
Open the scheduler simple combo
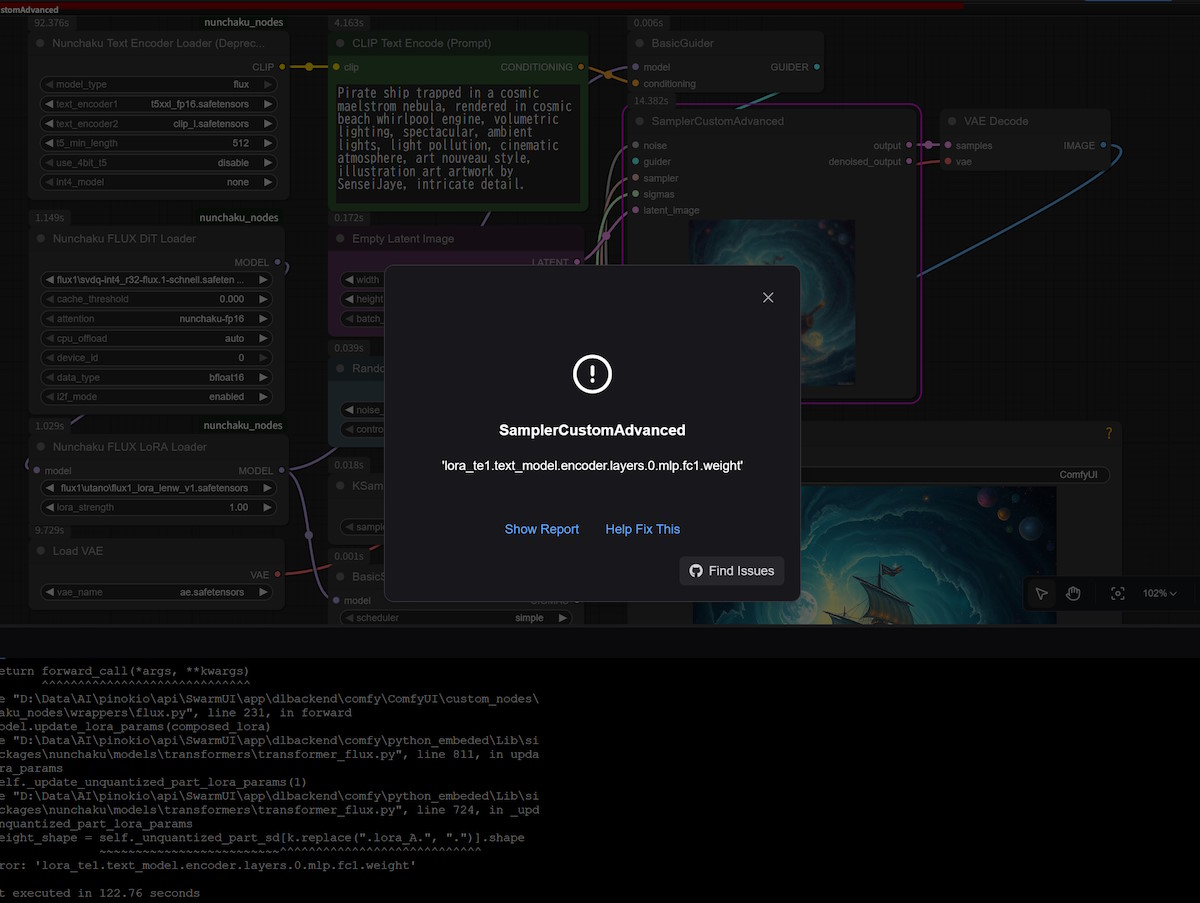point(457,618)
